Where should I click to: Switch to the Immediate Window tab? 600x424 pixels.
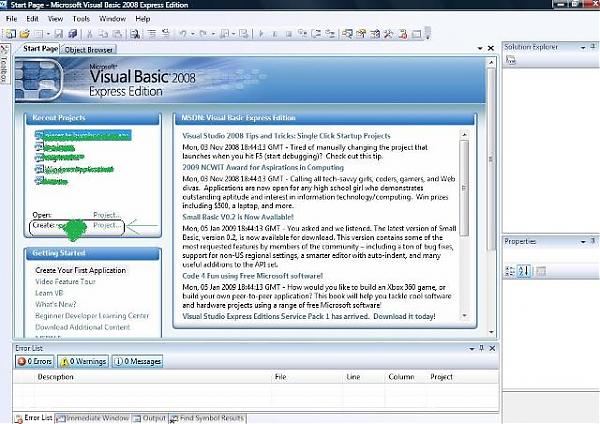point(93,418)
